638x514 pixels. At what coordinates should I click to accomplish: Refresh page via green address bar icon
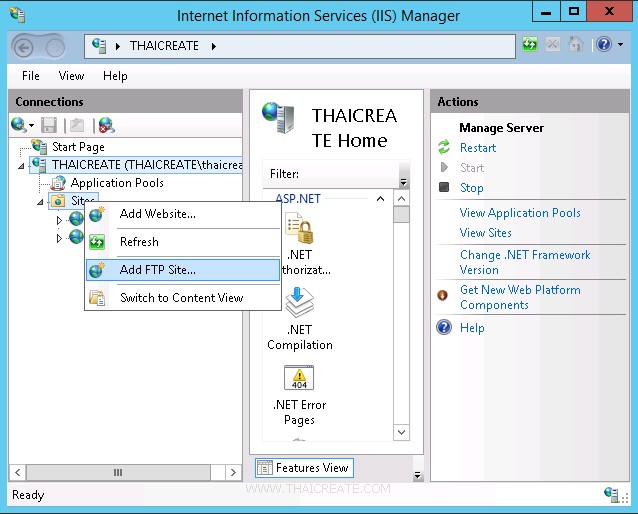(529, 44)
